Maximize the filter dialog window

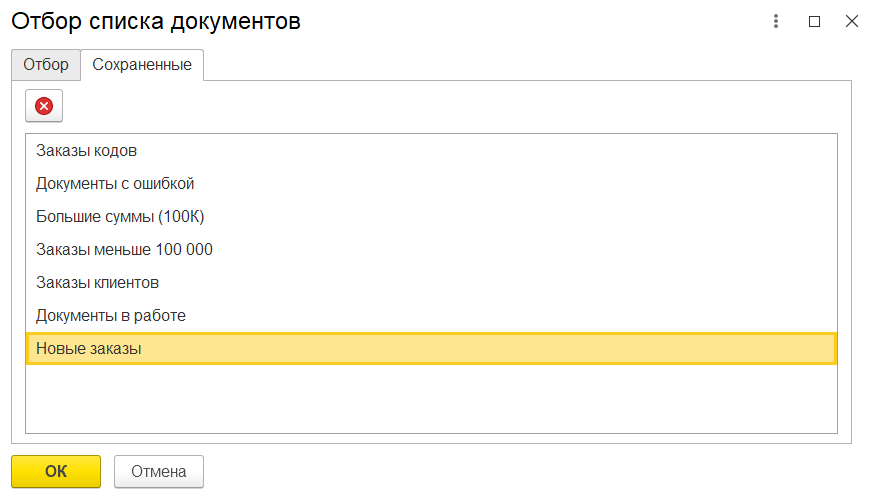click(814, 21)
